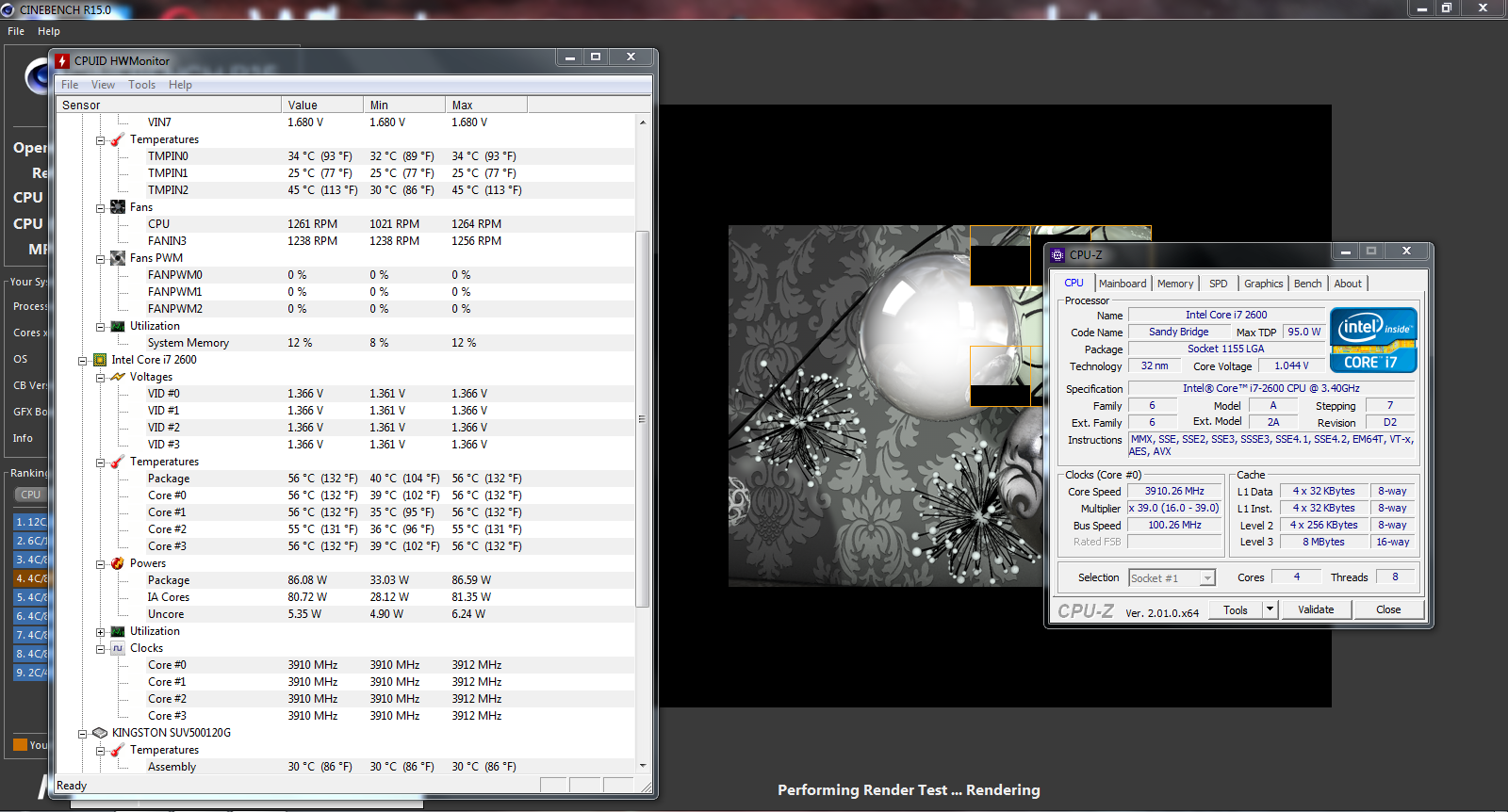Switch to CPU-Z Bench tab
Viewport: 1508px width, 812px height.
click(x=1308, y=284)
